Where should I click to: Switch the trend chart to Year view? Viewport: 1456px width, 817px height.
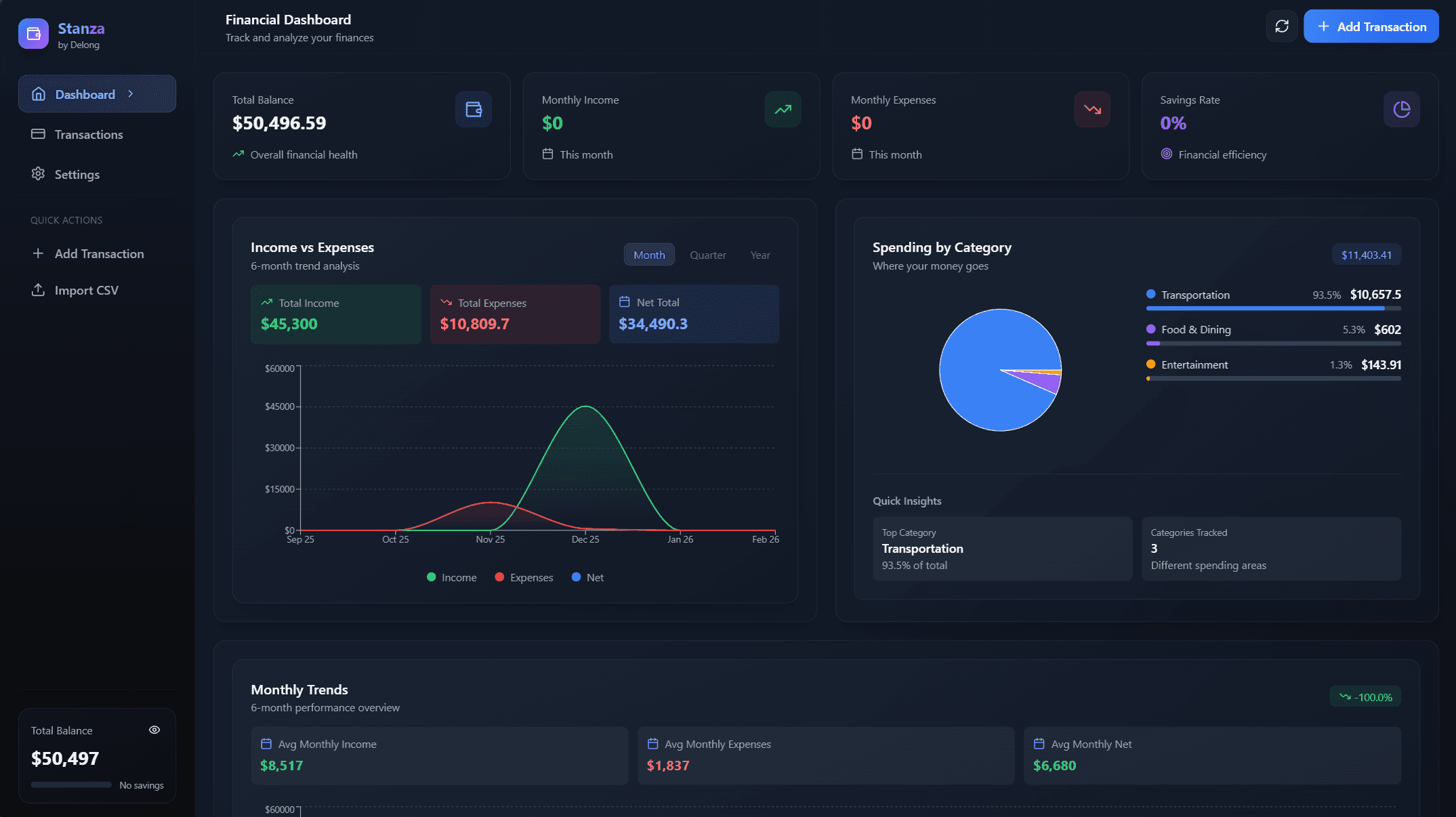(760, 255)
